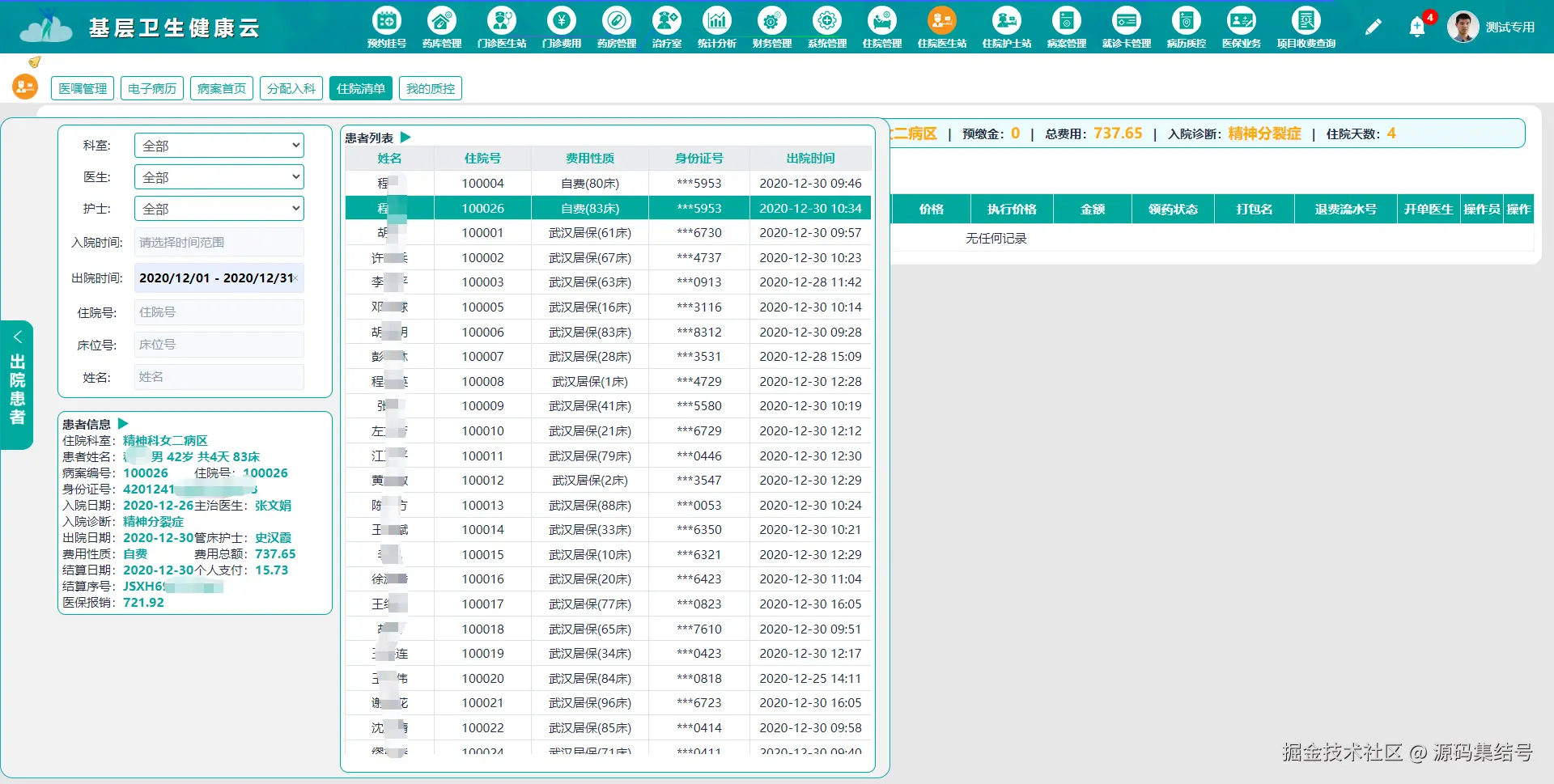The image size is (1554, 784).
Task: Select the highlighted 住院医生站 icon
Action: click(x=942, y=20)
